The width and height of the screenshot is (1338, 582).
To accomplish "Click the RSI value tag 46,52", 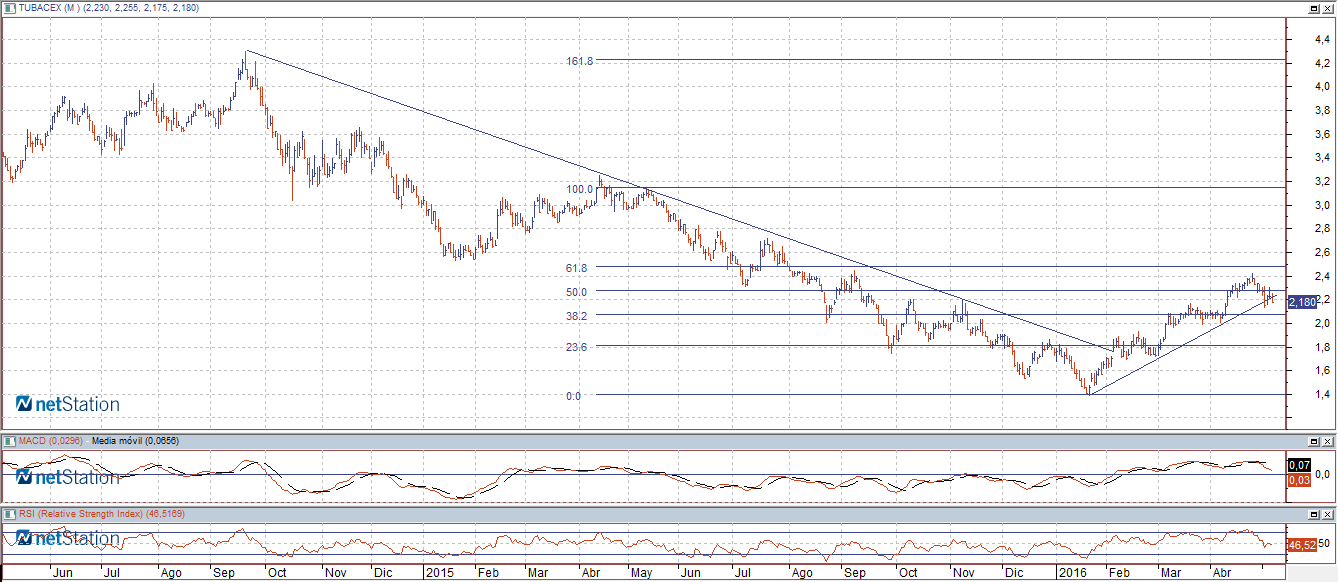I will pos(1300,545).
